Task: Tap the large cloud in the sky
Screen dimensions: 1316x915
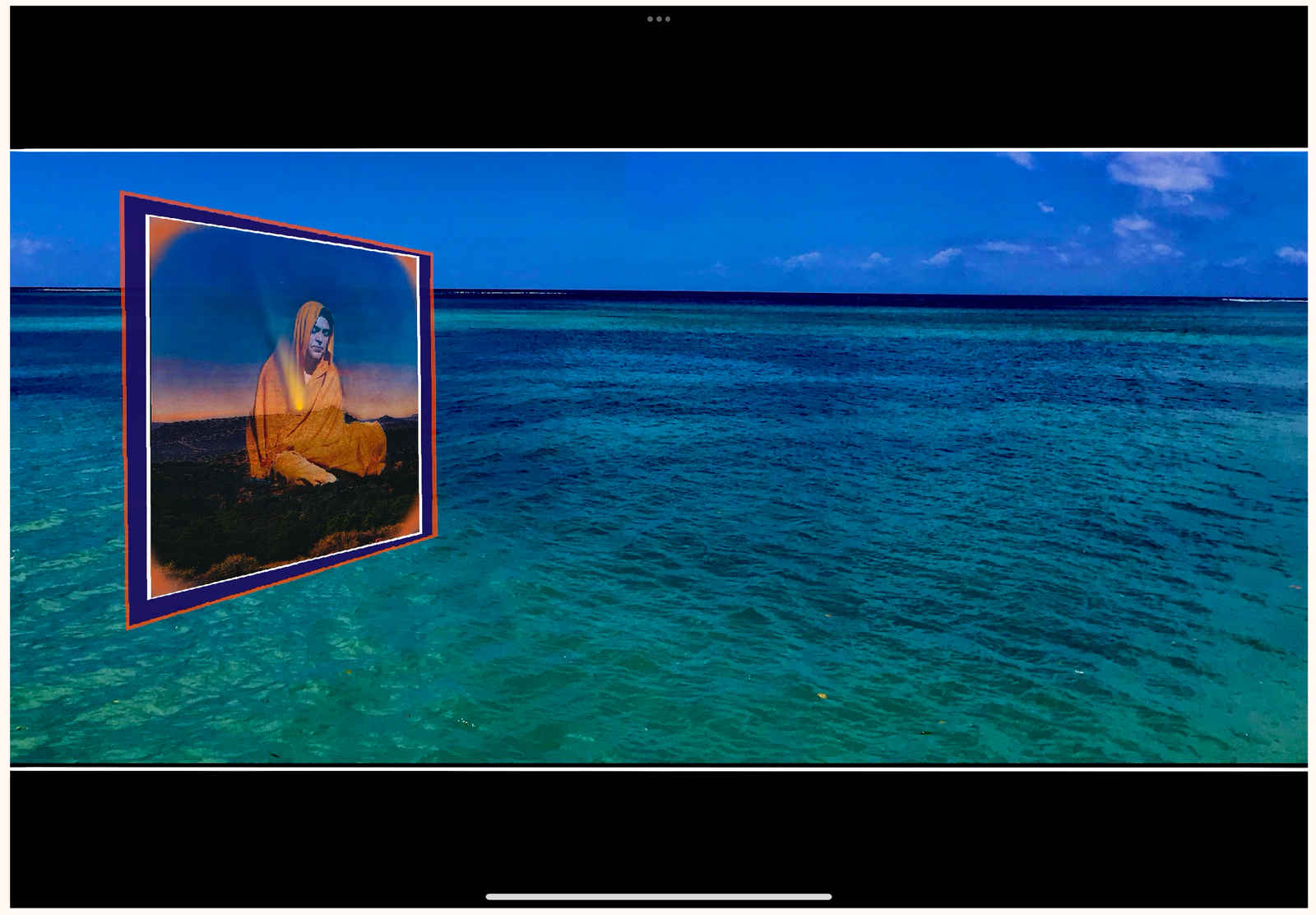Action: [x=1165, y=172]
